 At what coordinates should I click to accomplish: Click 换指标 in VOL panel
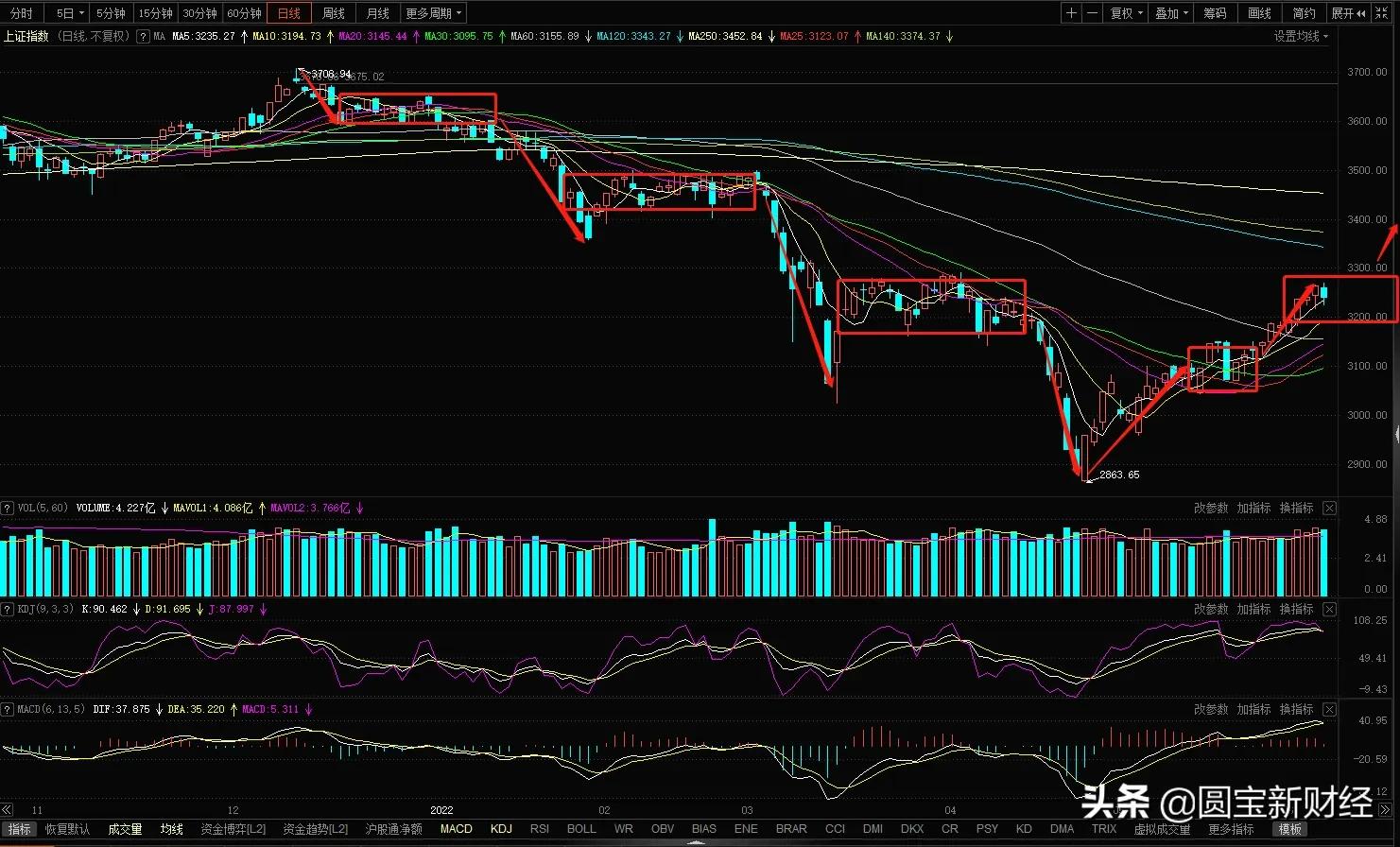coord(1296,509)
